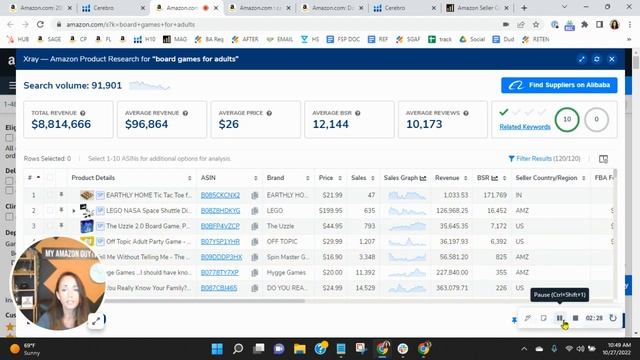Toggle the select-all rows checkbox in the header
640x360 pixels.
50,178
